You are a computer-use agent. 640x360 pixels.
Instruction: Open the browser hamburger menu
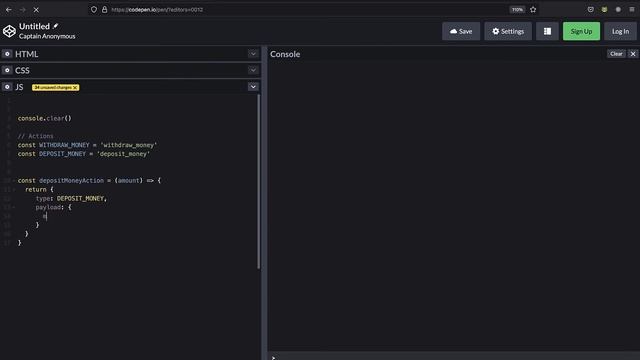(632, 9)
